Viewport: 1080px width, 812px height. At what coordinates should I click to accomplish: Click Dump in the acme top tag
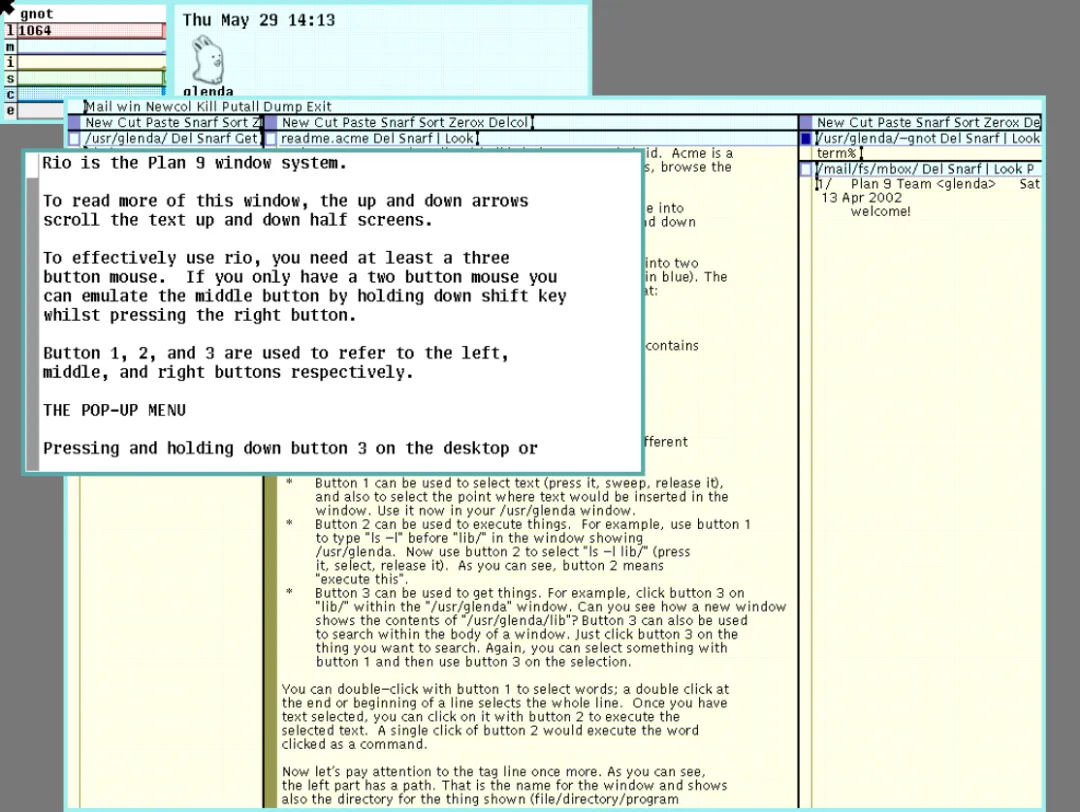(x=284, y=107)
